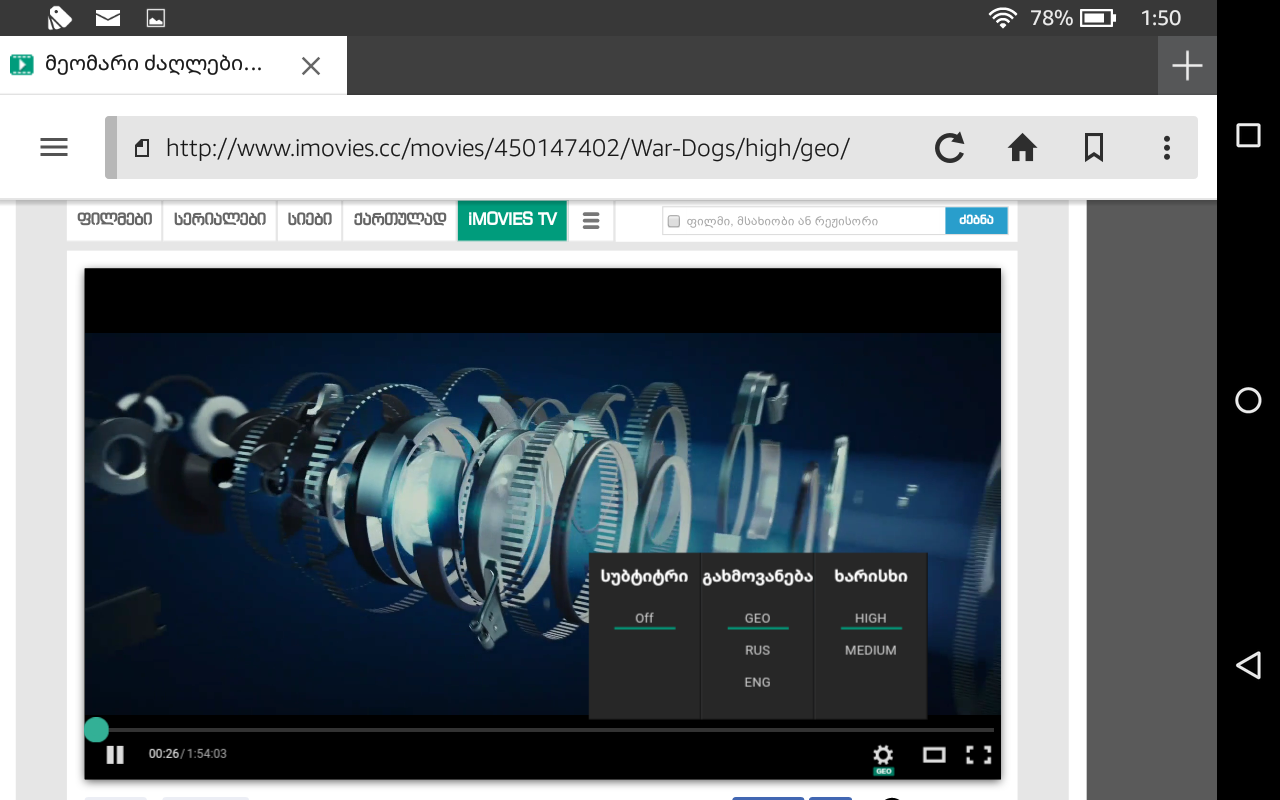
Task: Open the სიები menu tab
Action: (310, 220)
